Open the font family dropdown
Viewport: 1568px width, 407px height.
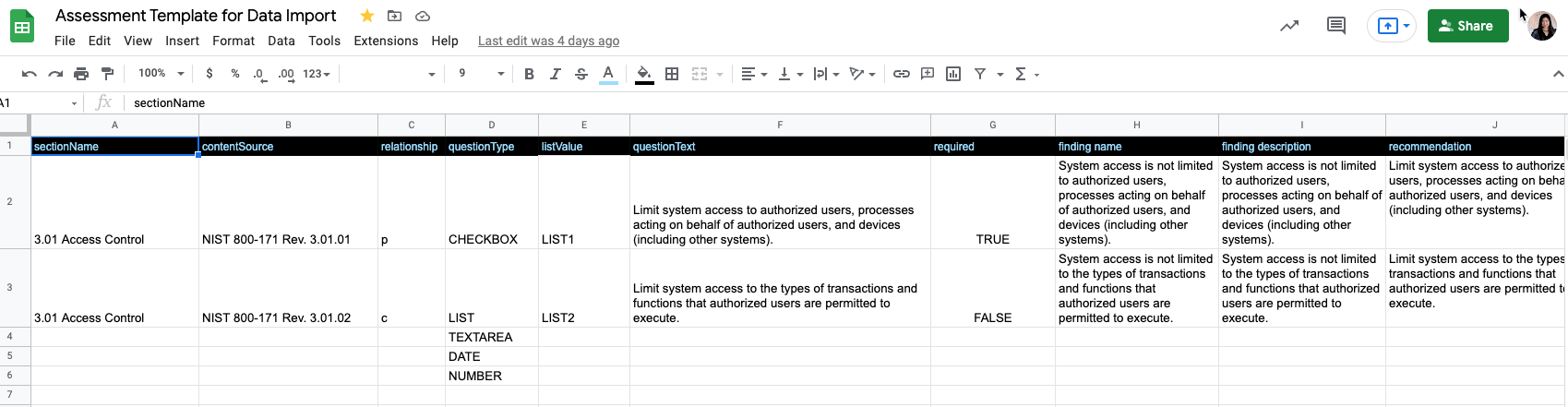coord(389,74)
